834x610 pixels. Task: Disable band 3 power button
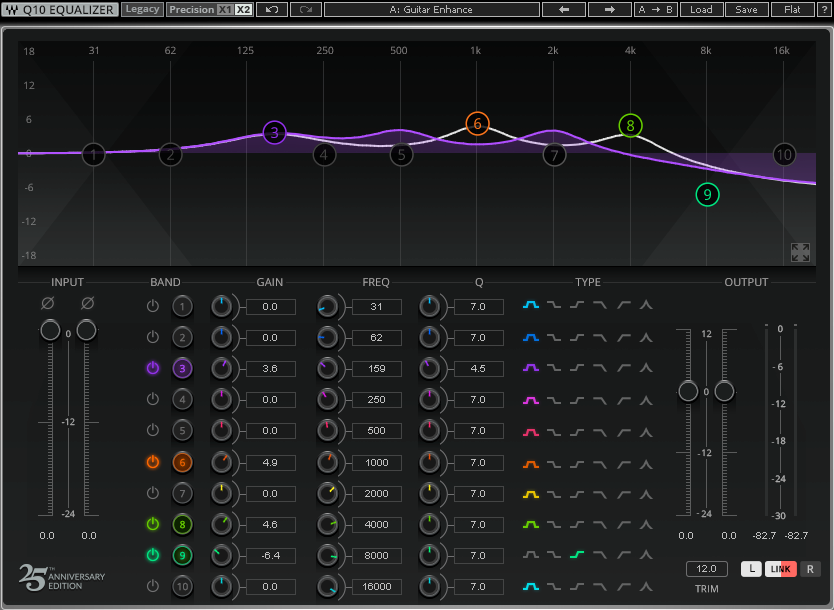click(x=153, y=368)
